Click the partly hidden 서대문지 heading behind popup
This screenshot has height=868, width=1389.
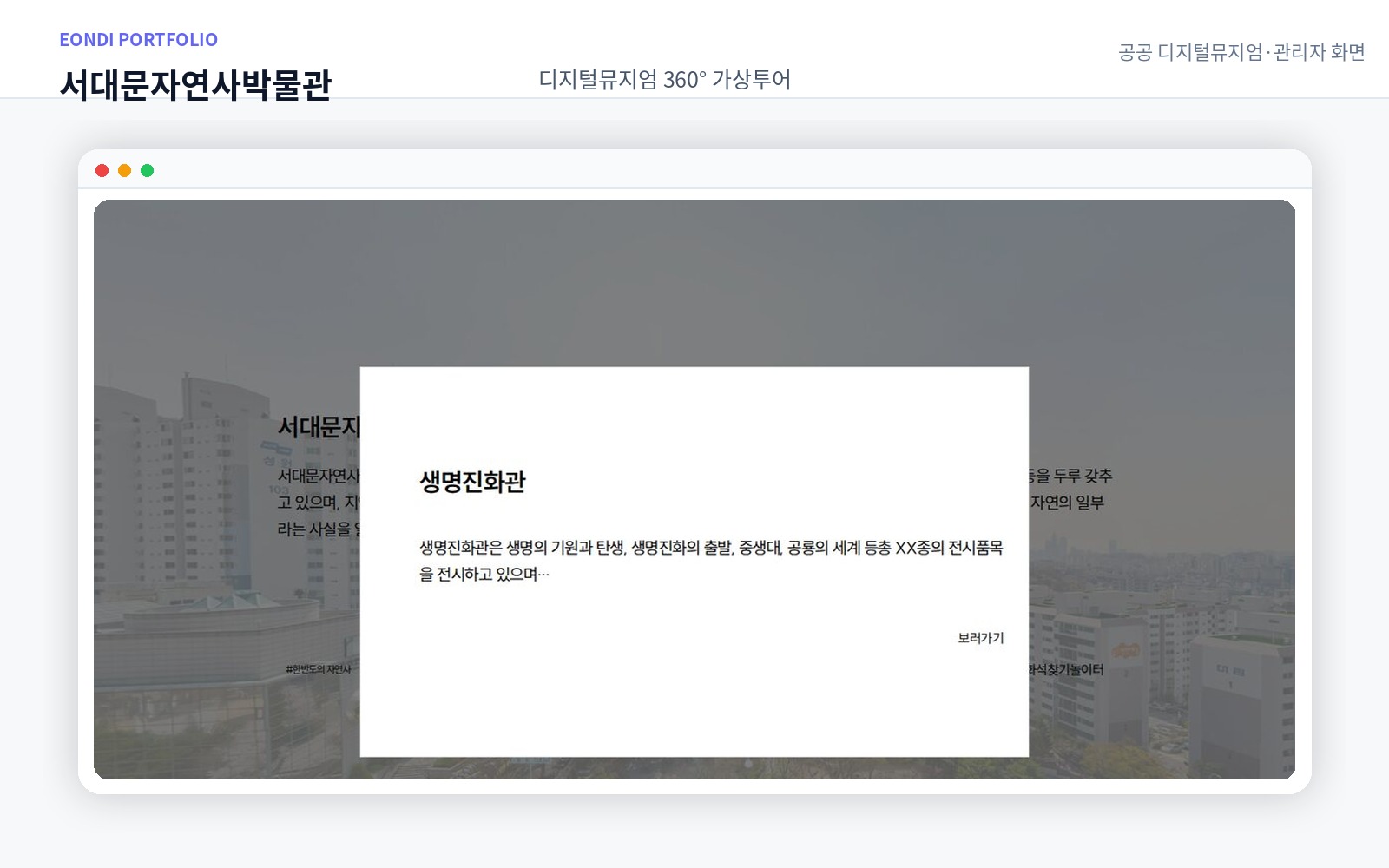pos(319,427)
